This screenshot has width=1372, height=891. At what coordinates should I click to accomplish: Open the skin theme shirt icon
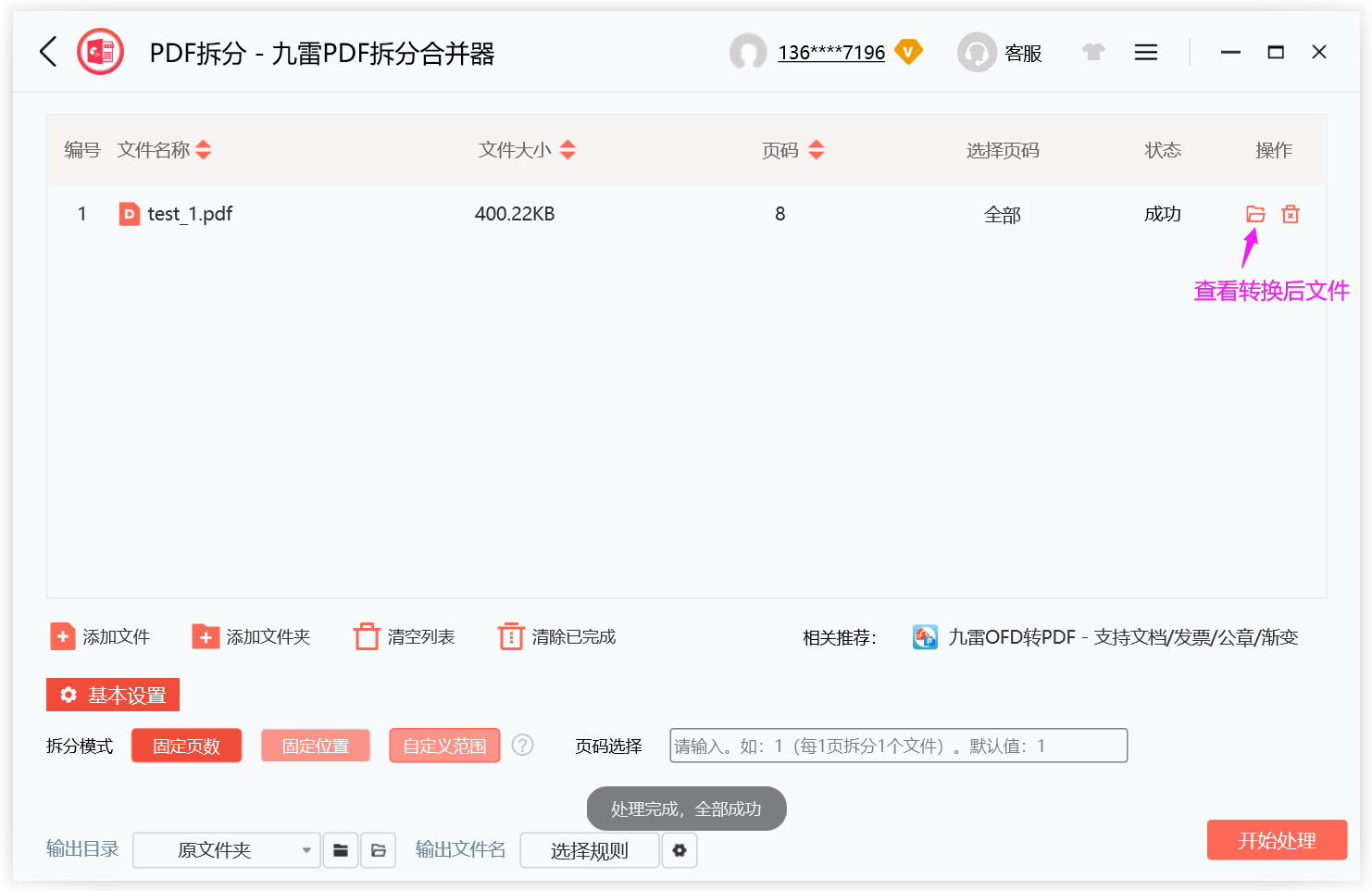coord(1093,52)
